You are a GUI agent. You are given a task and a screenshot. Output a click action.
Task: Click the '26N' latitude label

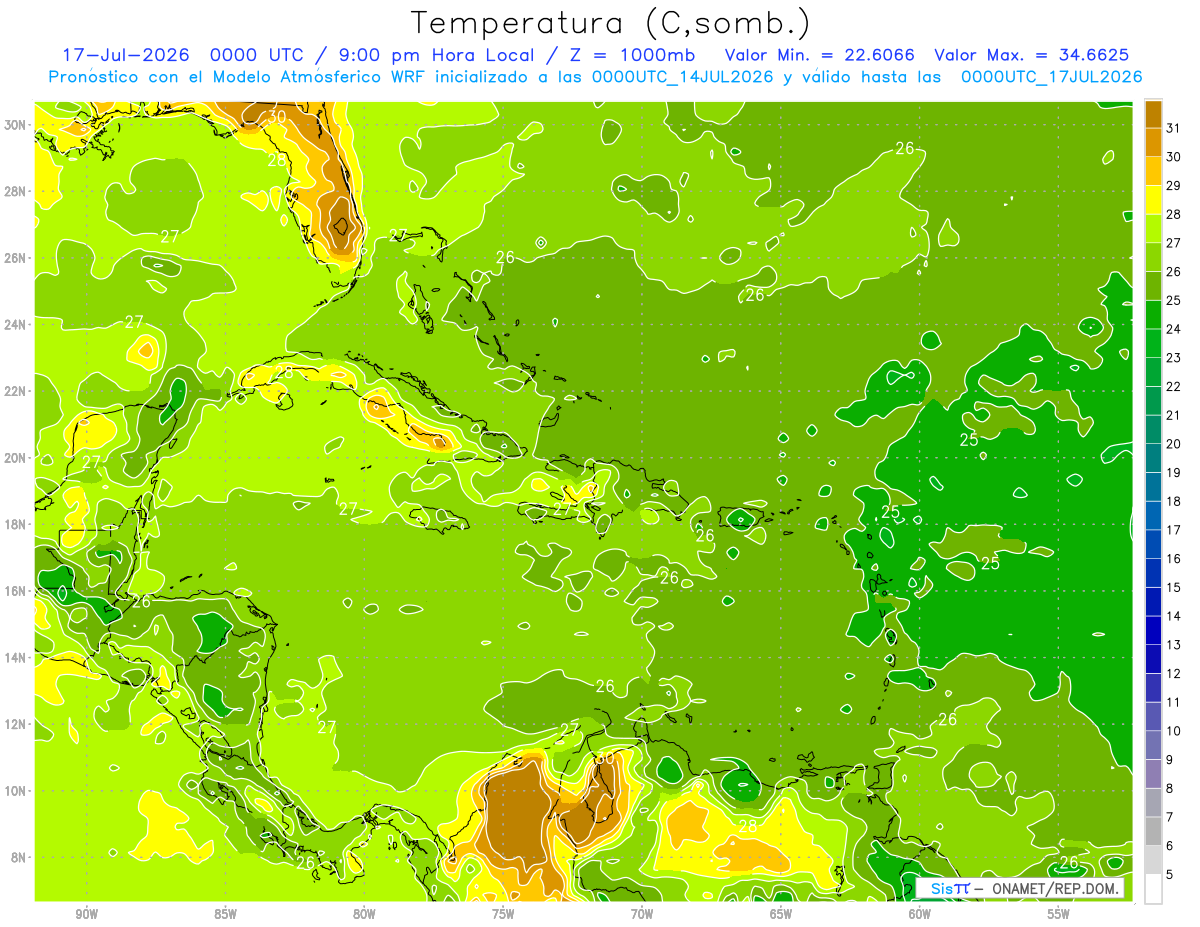(x=16, y=258)
